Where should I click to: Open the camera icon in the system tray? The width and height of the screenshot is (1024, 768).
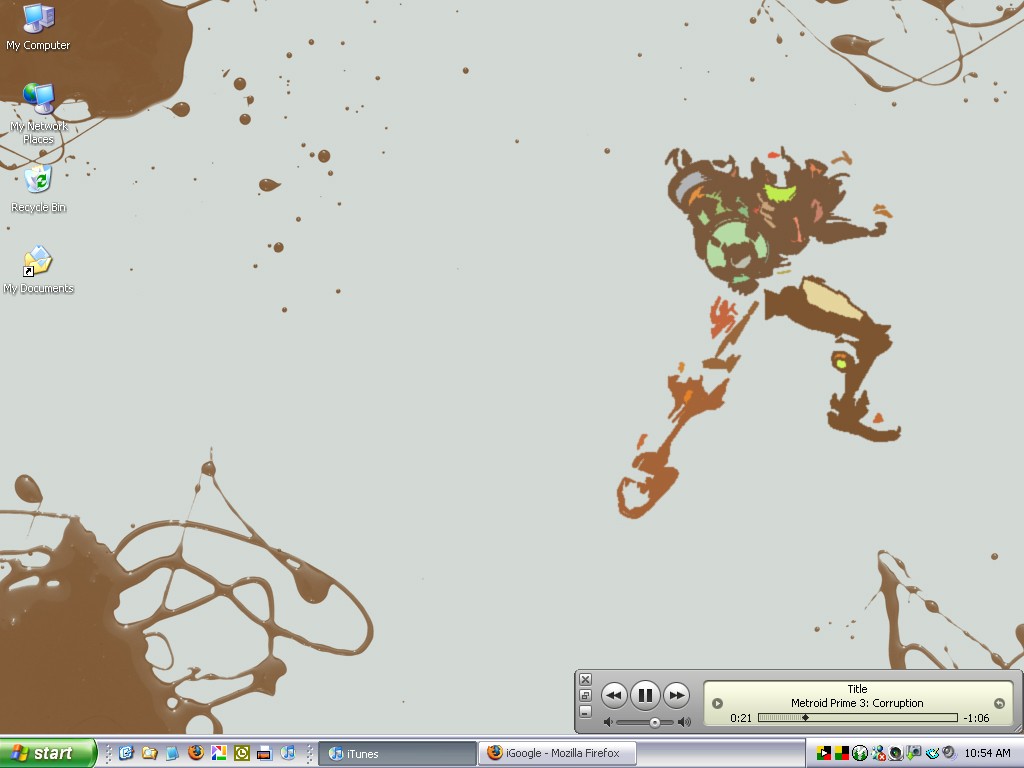point(913,753)
